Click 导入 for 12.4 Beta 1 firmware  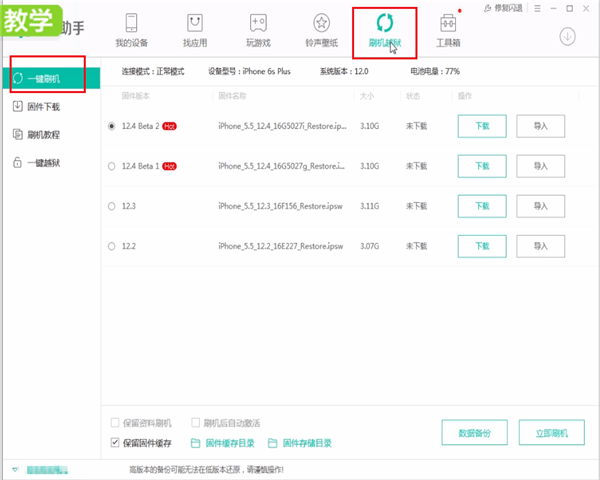(541, 165)
